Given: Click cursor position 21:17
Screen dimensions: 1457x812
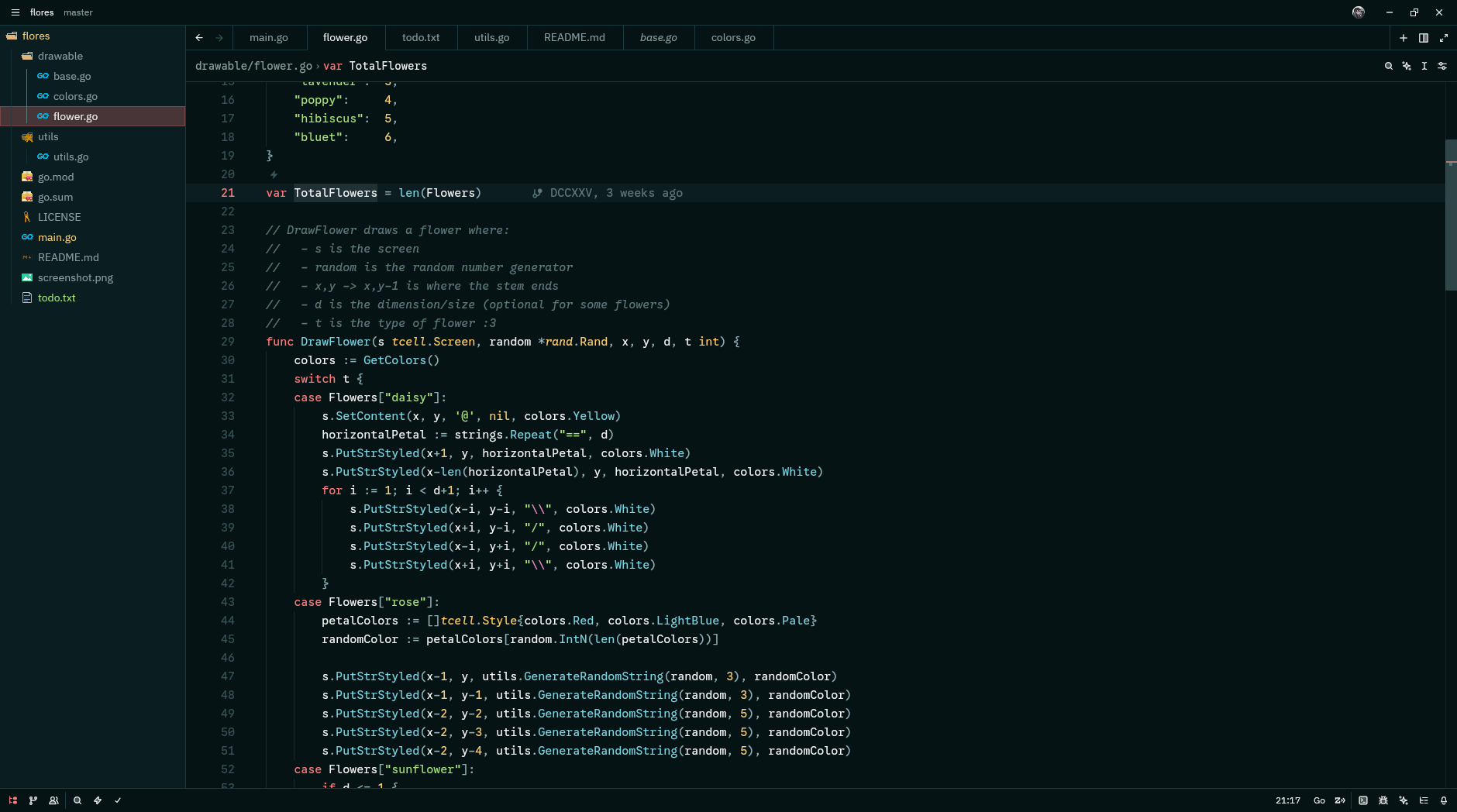Looking at the screenshot, I should (x=1288, y=800).
